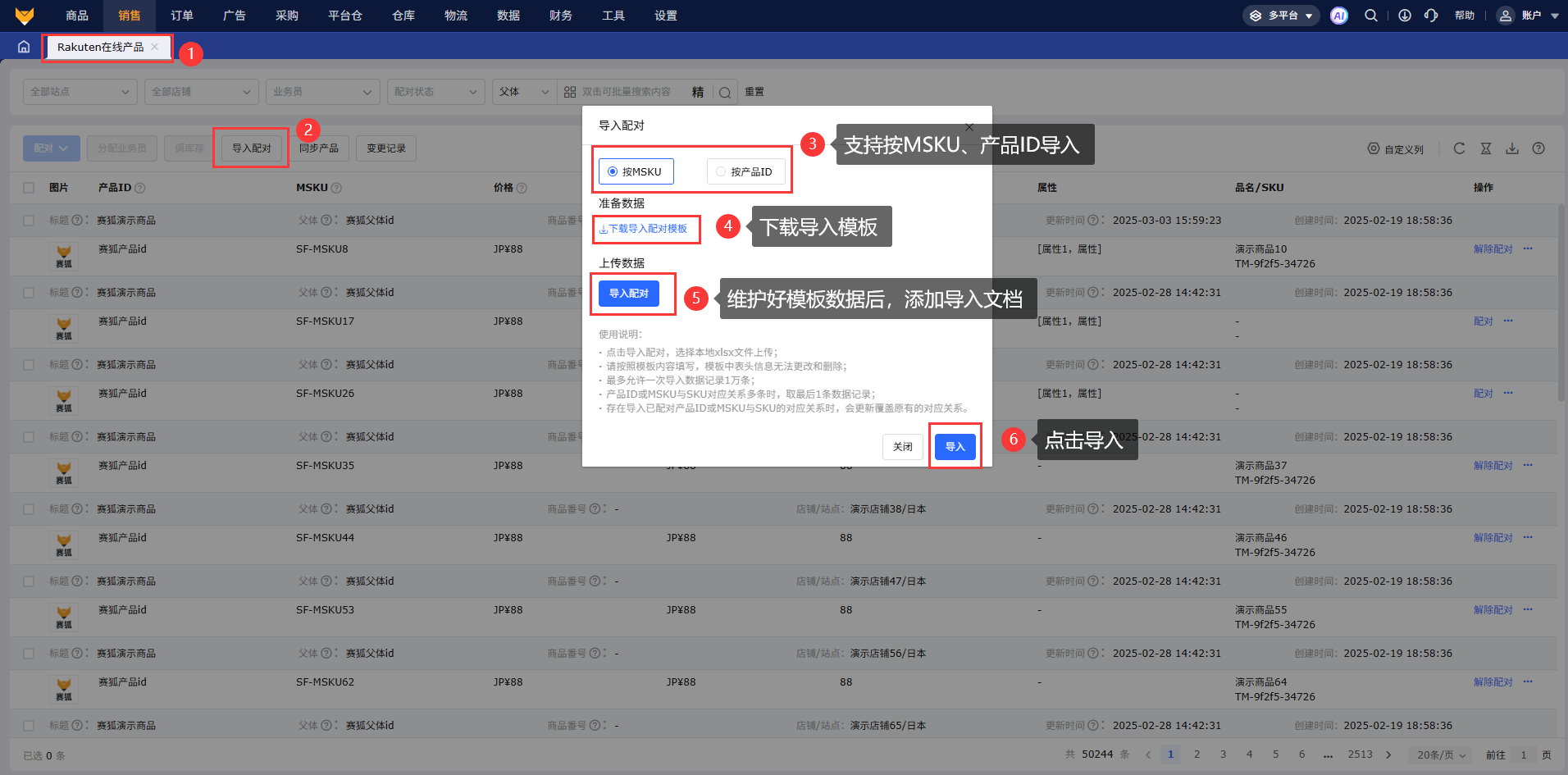Screen dimensions: 1568x775
Task: Refresh the product list
Action: pyautogui.click(x=1459, y=148)
